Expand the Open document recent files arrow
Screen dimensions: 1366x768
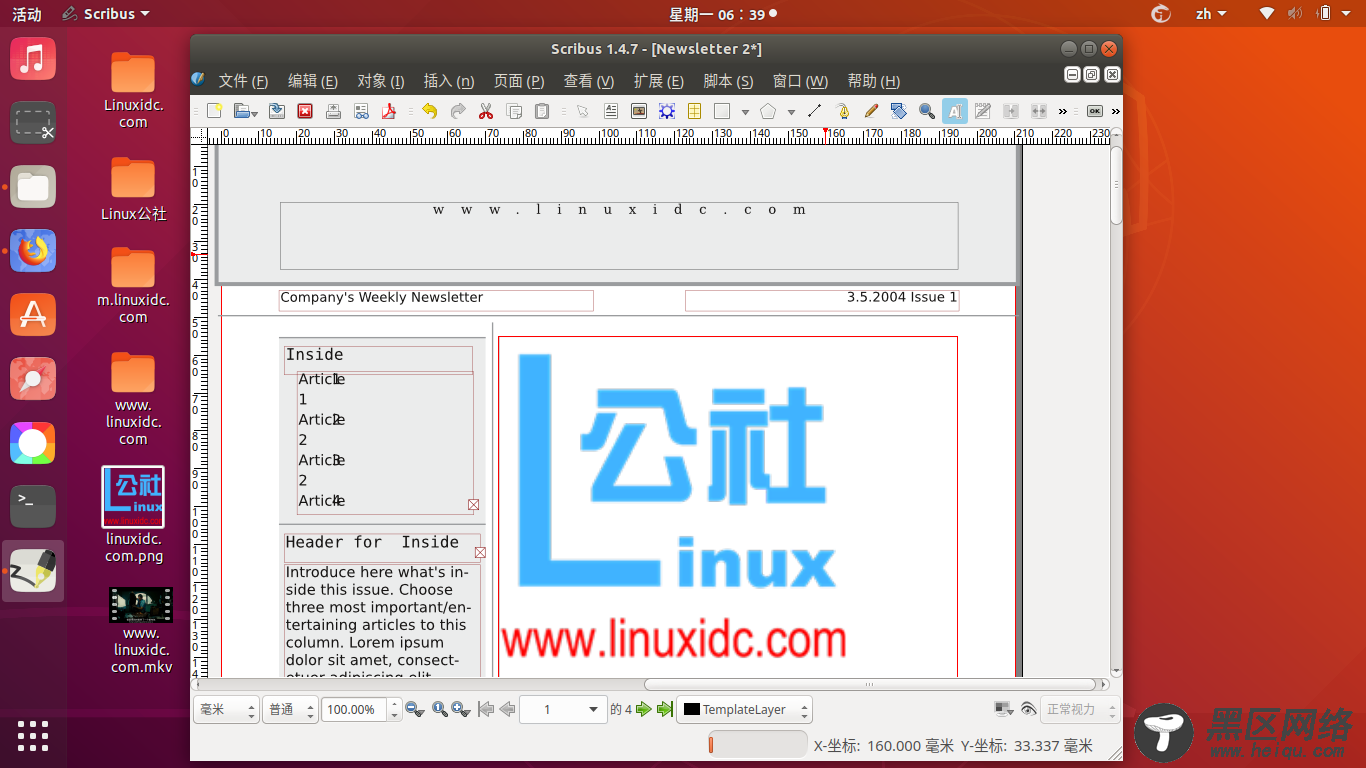pyautogui.click(x=256, y=112)
